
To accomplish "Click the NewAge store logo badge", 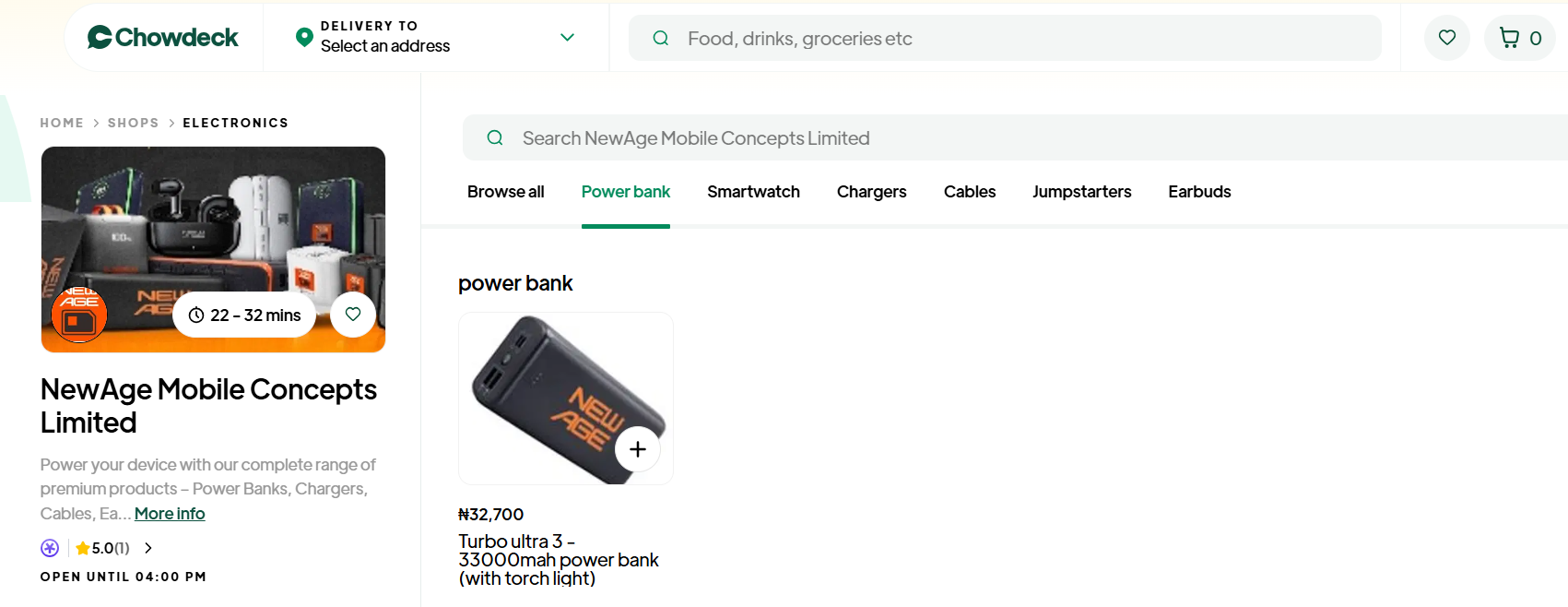I will [79, 315].
